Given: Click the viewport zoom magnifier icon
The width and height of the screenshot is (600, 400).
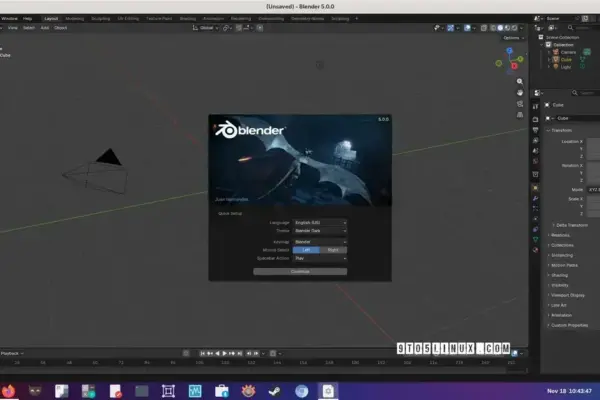Looking at the screenshot, I should pyautogui.click(x=520, y=82).
